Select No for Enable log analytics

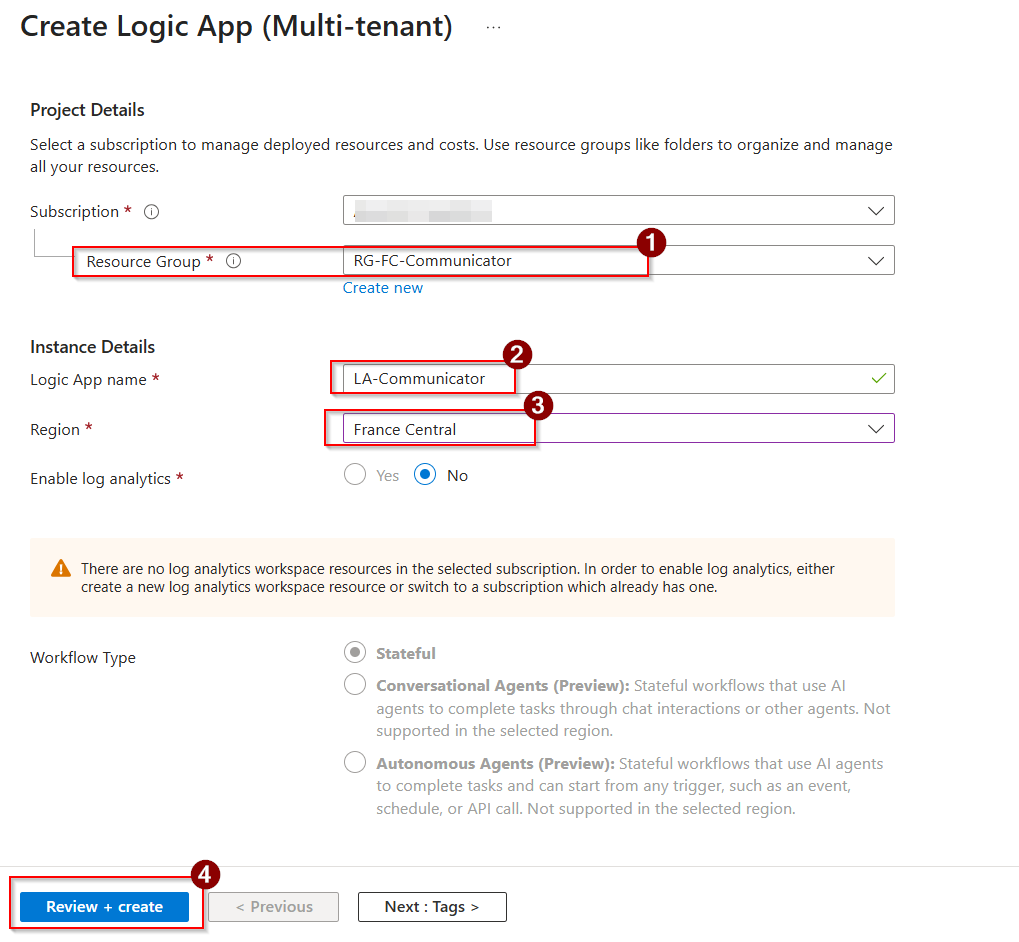pyautogui.click(x=425, y=476)
